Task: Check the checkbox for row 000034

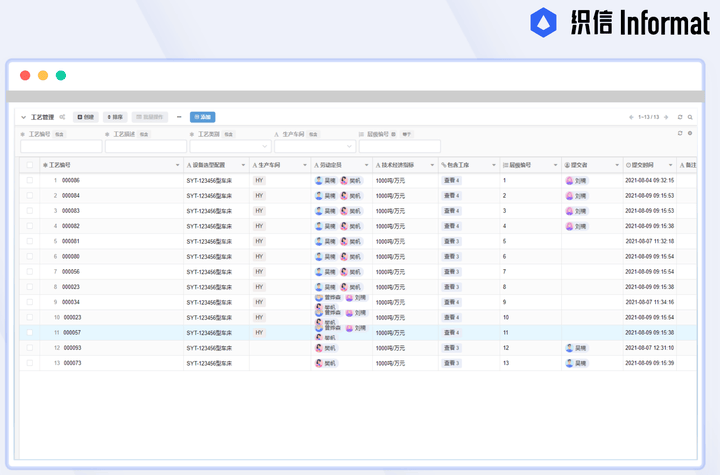Action: pos(30,302)
